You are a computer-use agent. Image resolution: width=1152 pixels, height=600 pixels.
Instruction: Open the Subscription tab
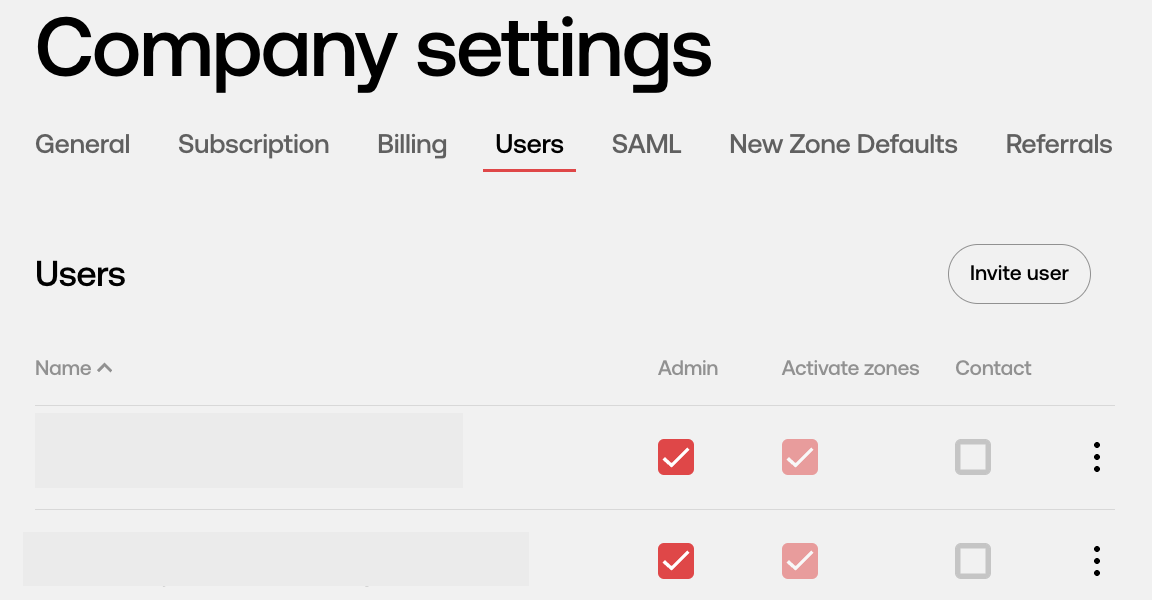point(253,144)
